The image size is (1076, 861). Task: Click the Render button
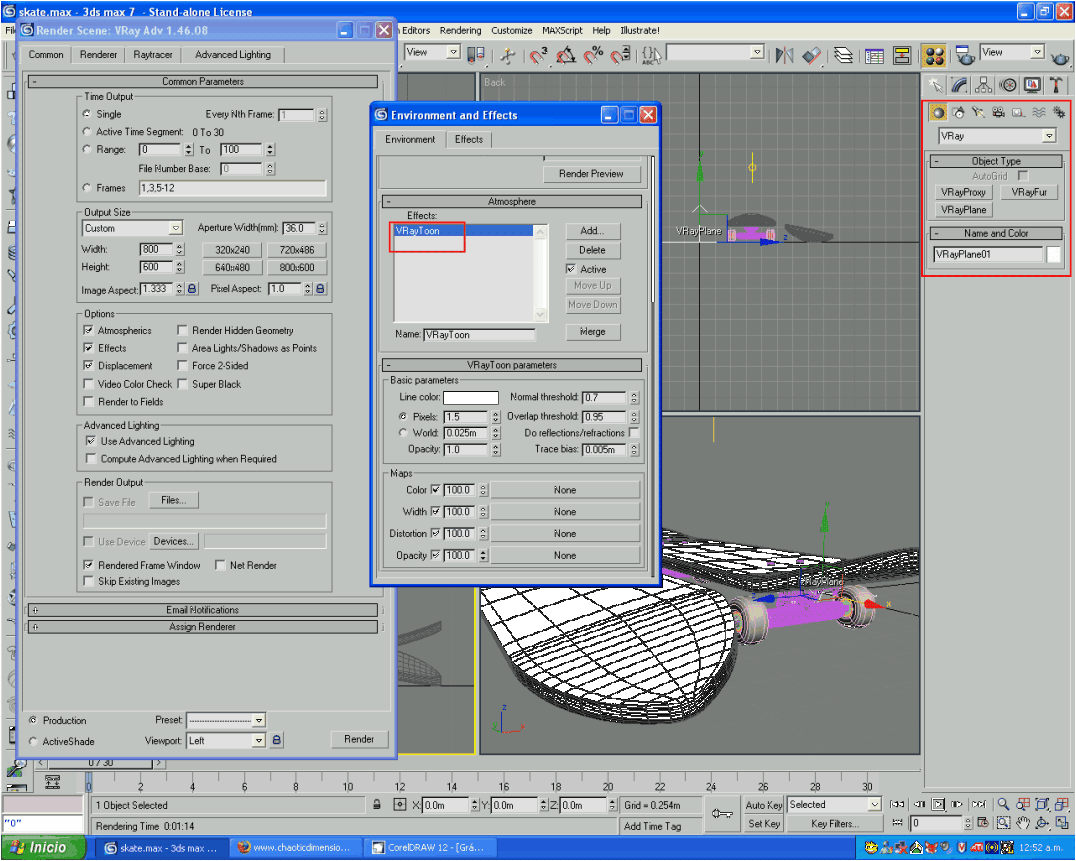pos(359,739)
